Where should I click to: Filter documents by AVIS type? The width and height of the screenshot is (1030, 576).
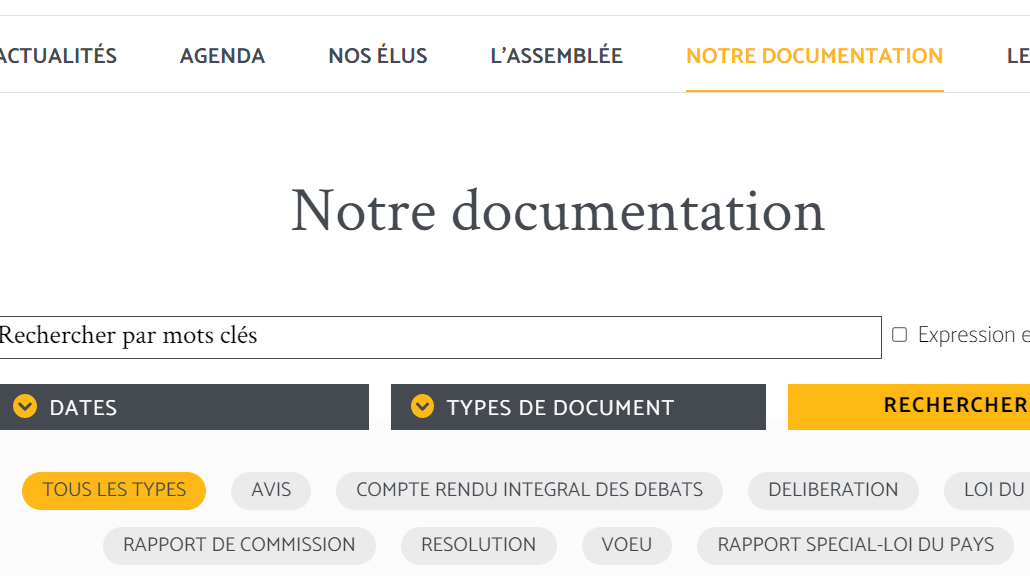click(271, 491)
